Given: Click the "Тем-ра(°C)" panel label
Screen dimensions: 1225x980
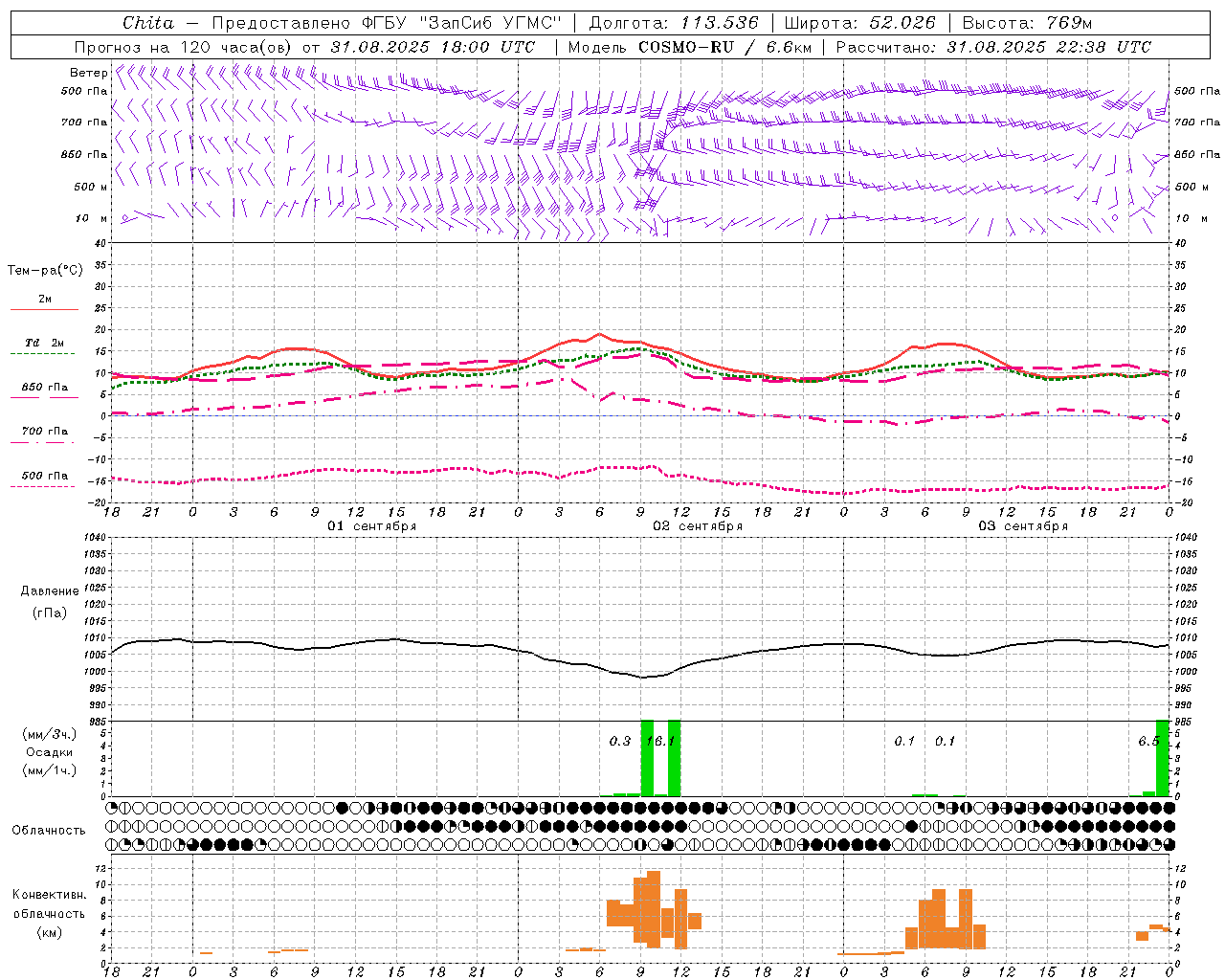Looking at the screenshot, I should pos(45,270).
